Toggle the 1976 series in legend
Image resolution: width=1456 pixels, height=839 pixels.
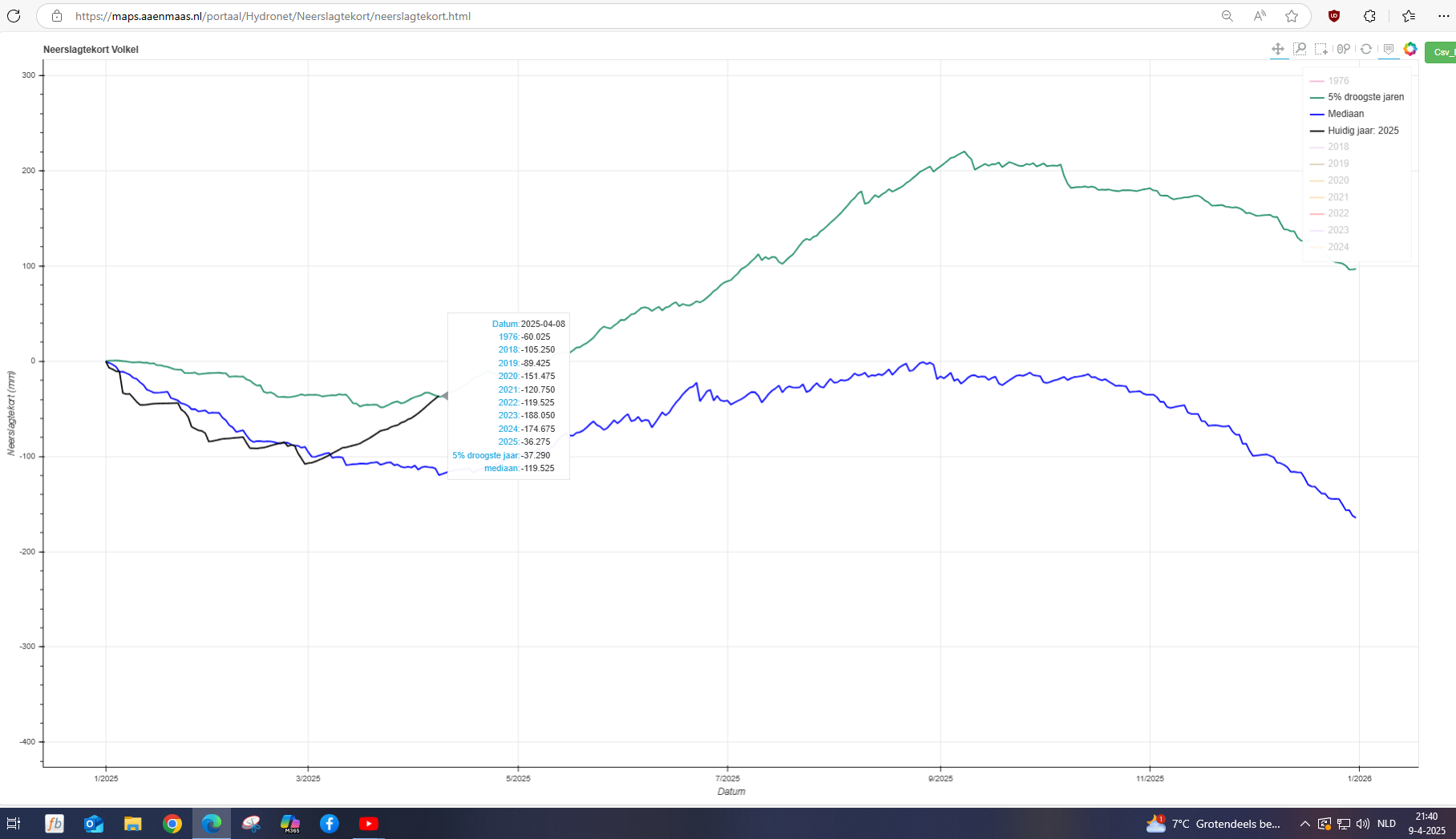tap(1329, 81)
